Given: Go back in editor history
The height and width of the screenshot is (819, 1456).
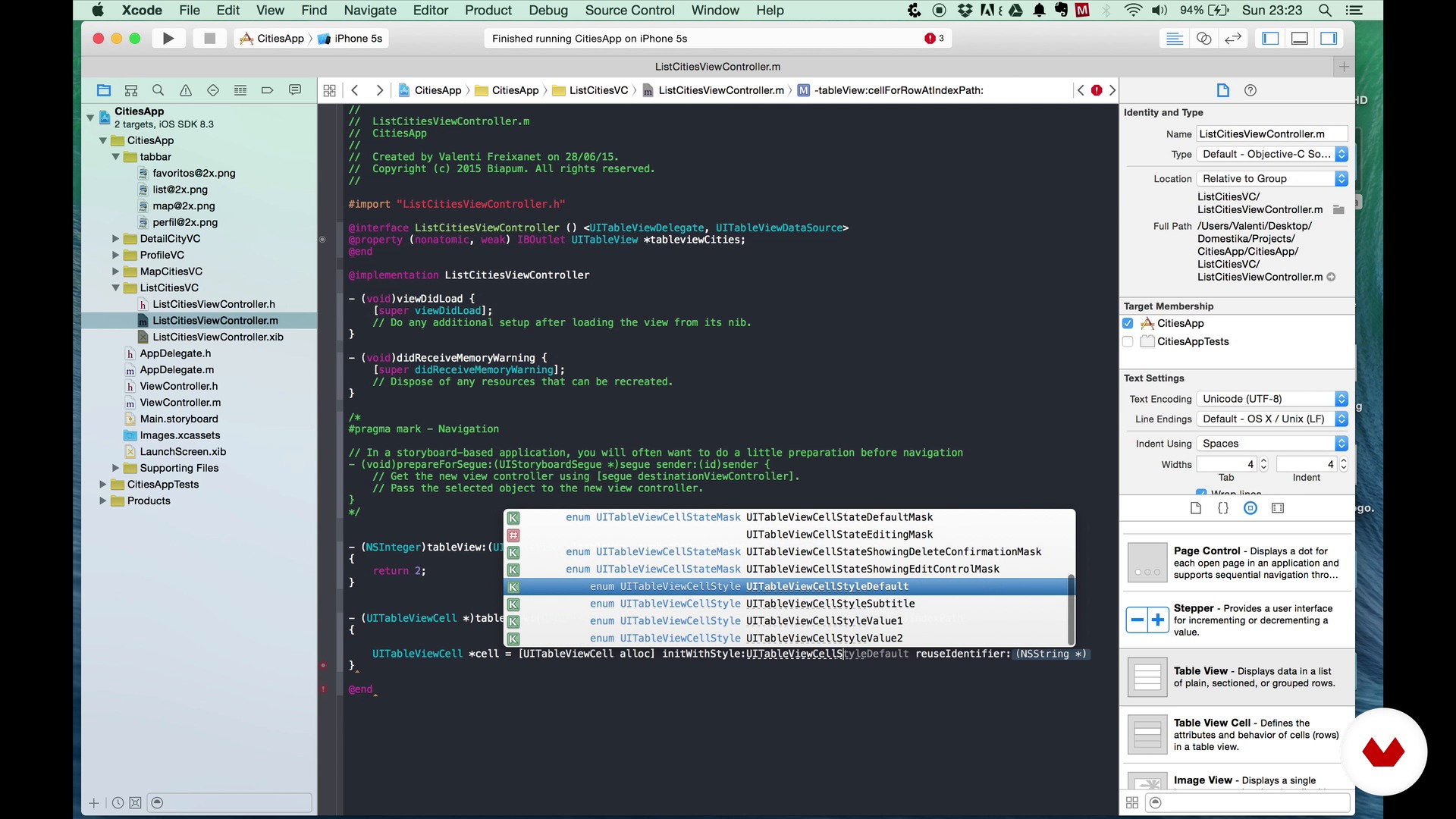Looking at the screenshot, I should [x=355, y=90].
